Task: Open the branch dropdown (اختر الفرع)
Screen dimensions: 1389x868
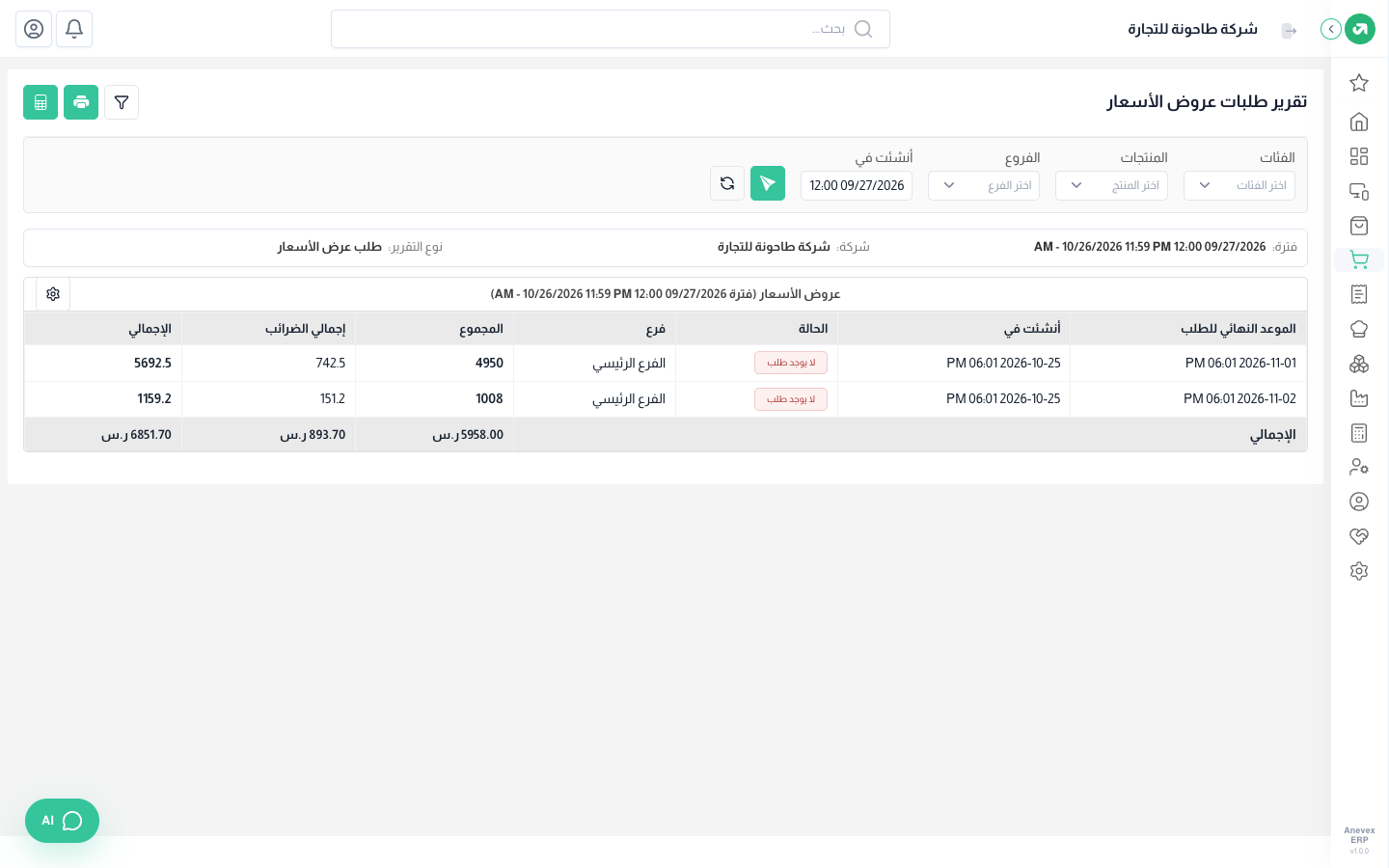Action: click(x=984, y=185)
